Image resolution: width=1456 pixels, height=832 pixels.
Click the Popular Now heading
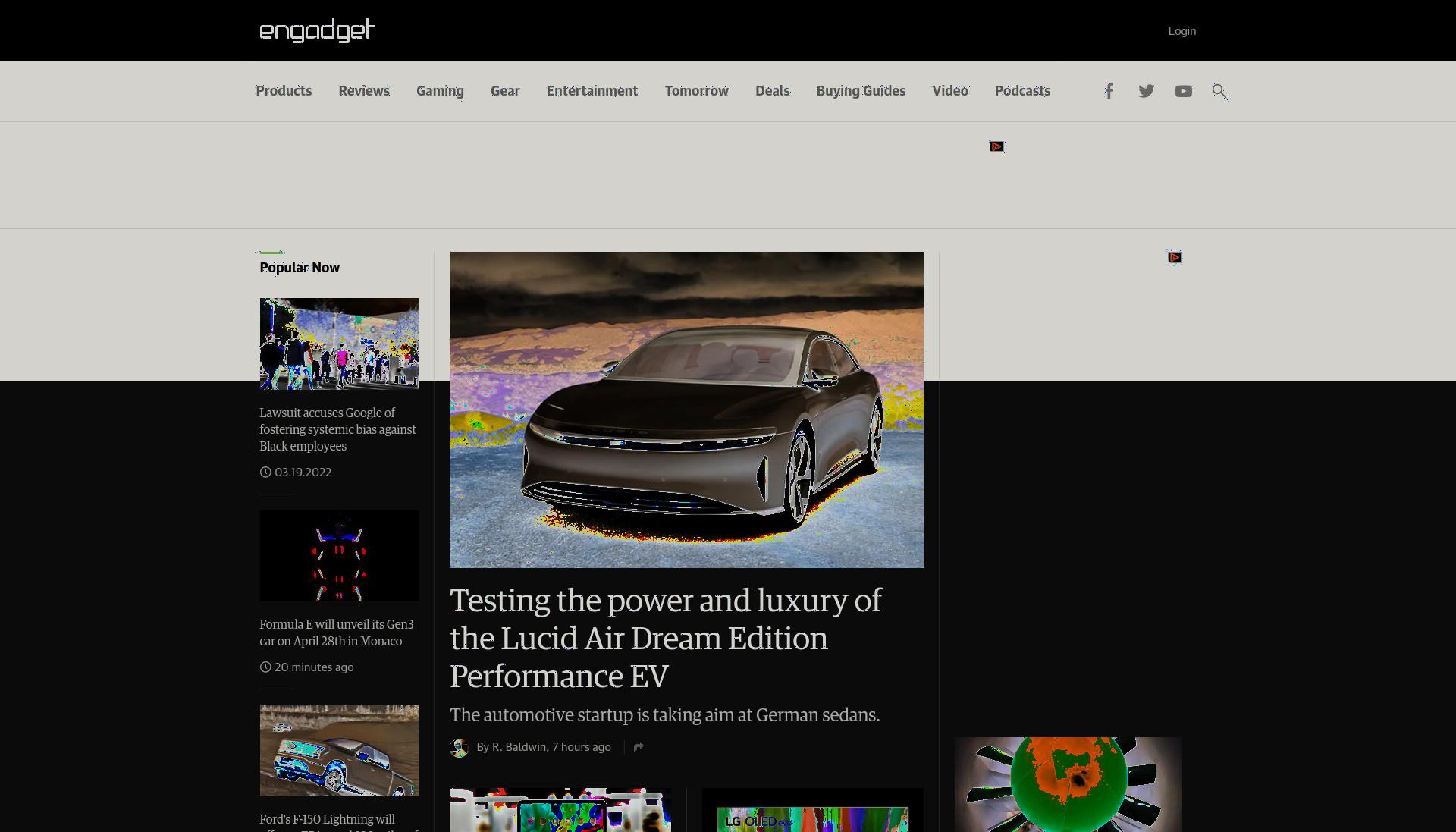[x=300, y=268]
